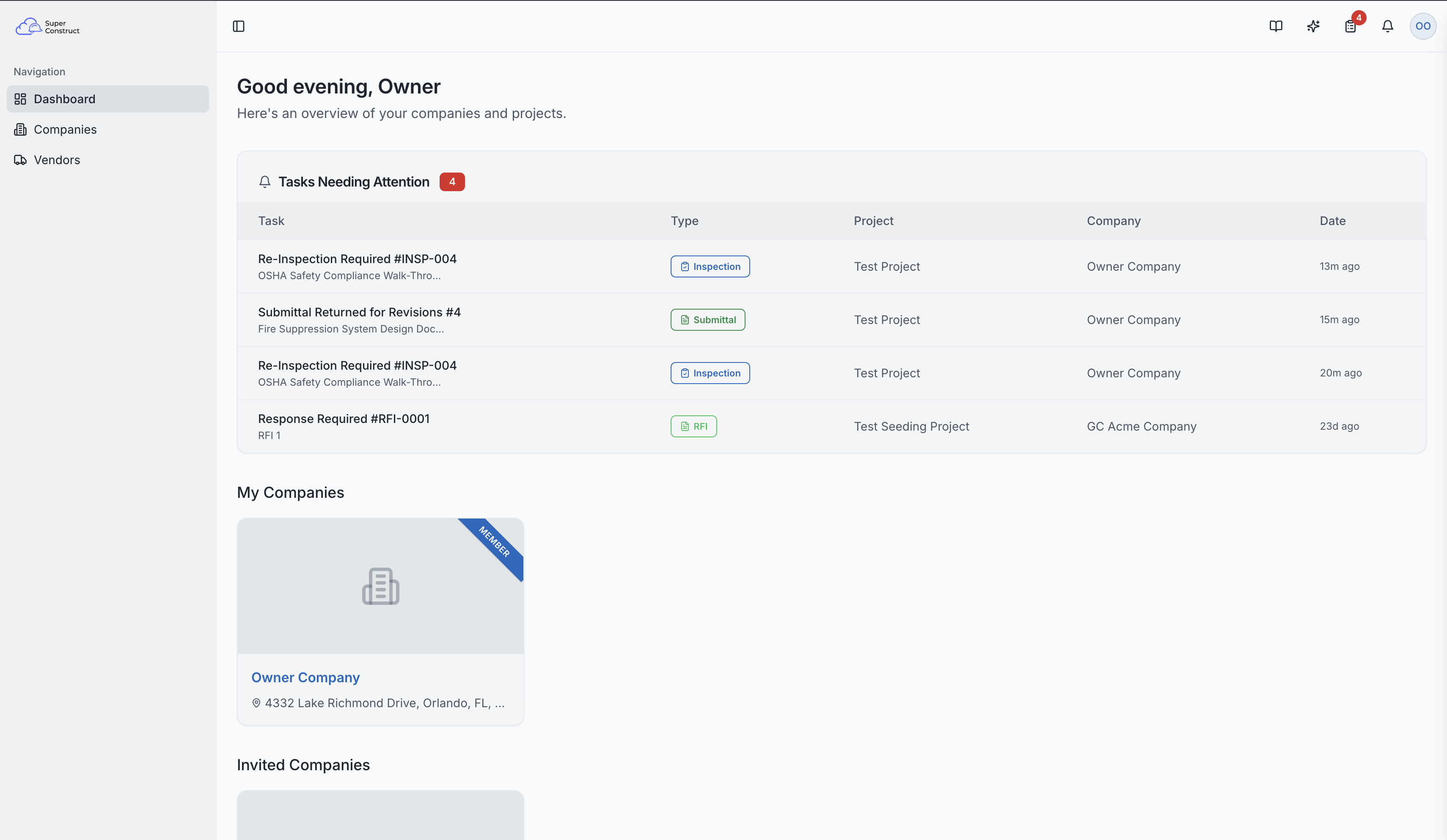Image resolution: width=1447 pixels, height=840 pixels.
Task: Click the Companies building icon in sidebar
Action: point(21,130)
